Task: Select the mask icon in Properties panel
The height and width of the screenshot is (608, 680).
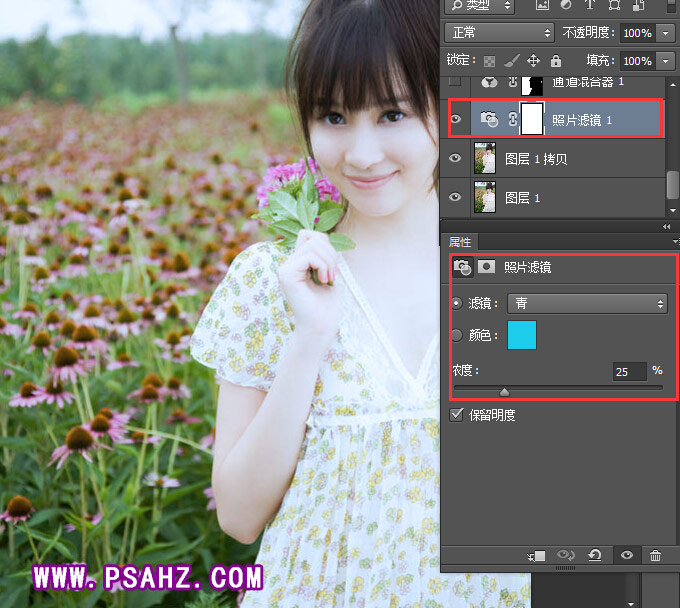Action: tap(487, 267)
